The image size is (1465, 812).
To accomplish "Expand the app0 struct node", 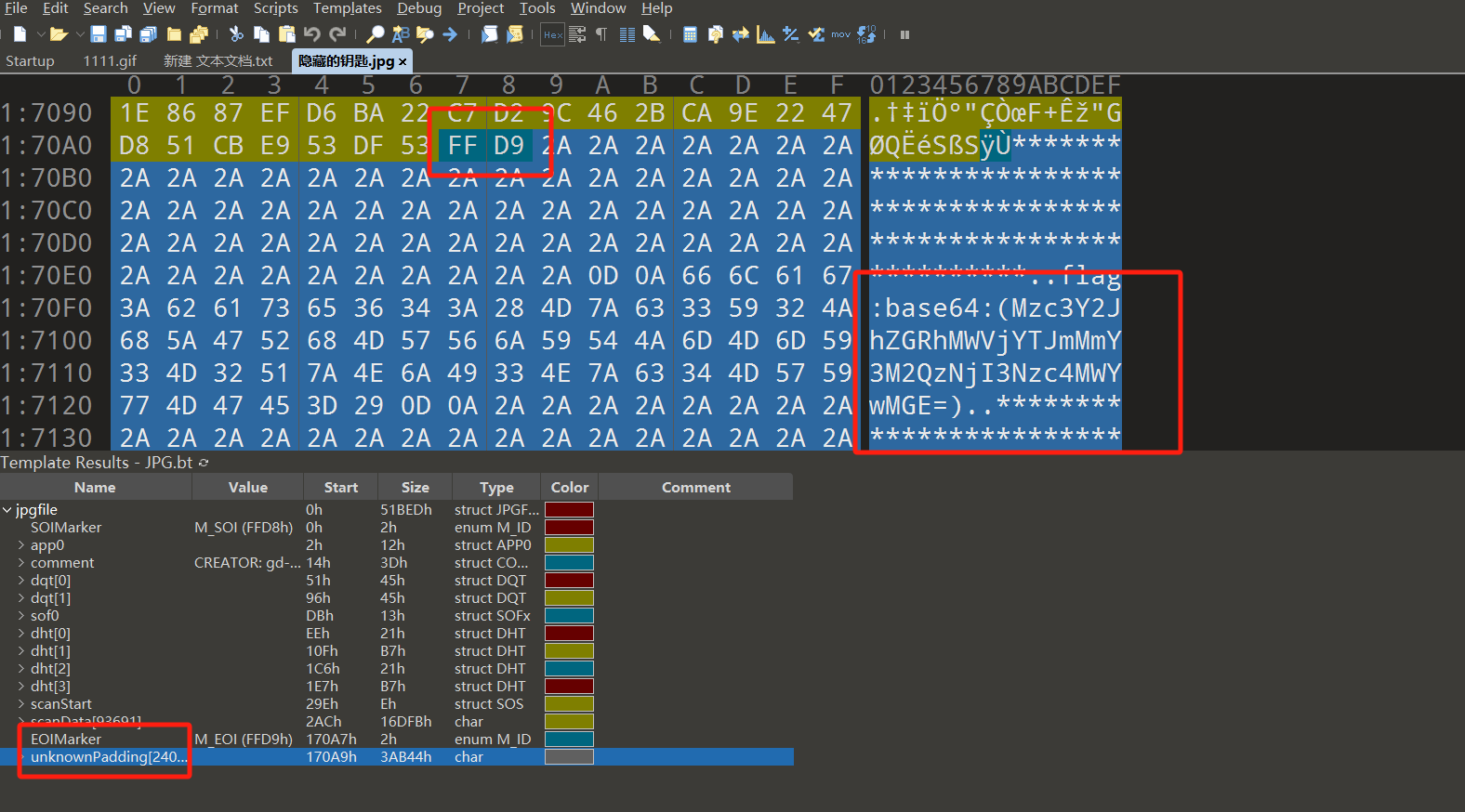I will click(21, 545).
